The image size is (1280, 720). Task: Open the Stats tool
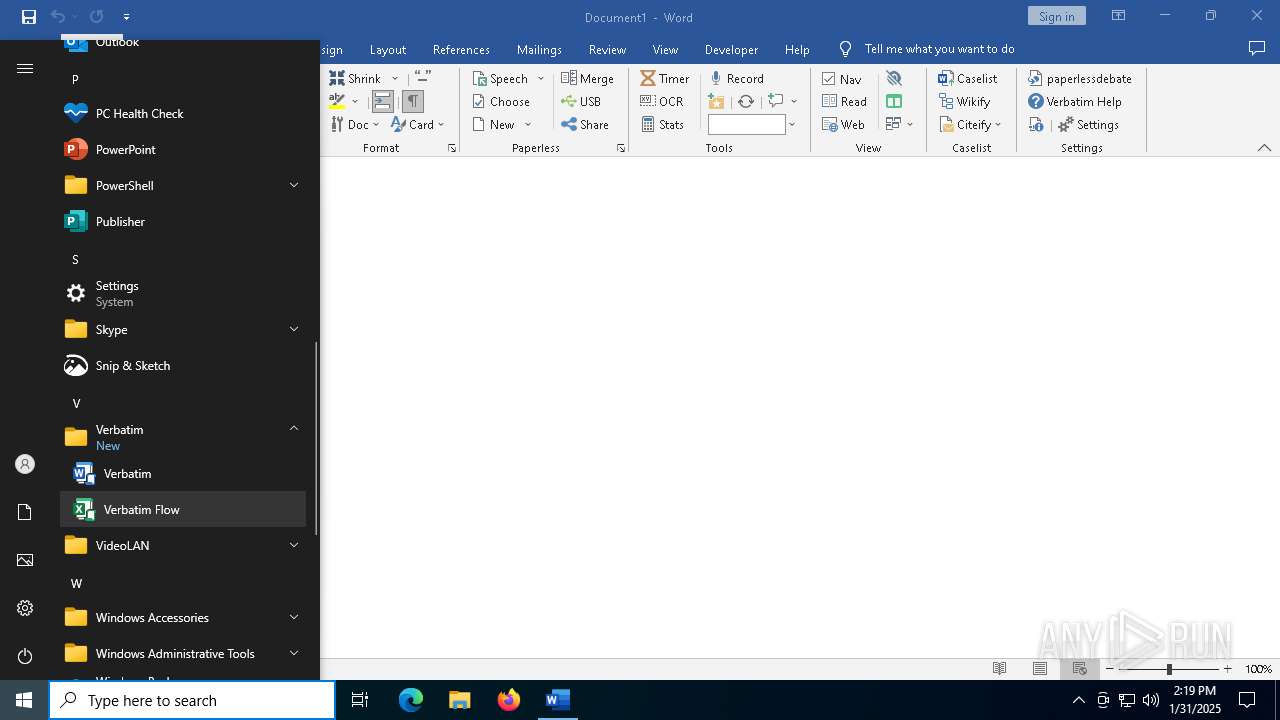click(x=662, y=124)
